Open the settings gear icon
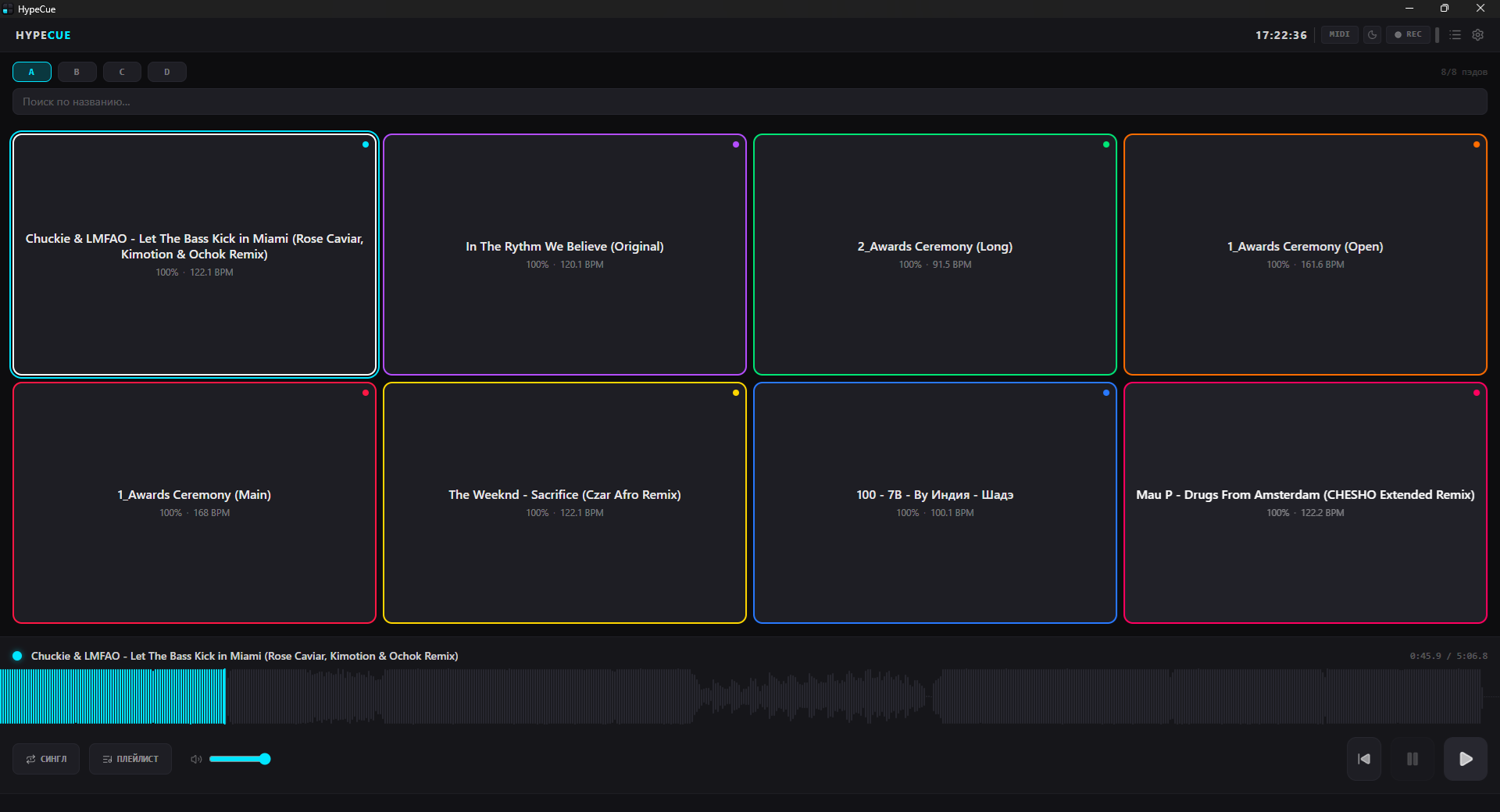1500x812 pixels. coord(1477,34)
